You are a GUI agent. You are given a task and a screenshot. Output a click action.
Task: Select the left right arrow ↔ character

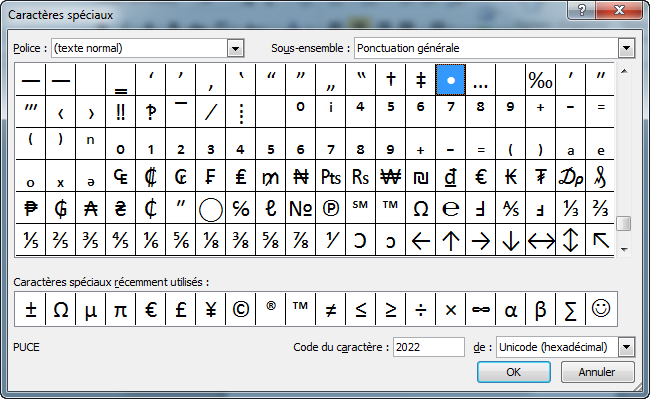coord(541,240)
